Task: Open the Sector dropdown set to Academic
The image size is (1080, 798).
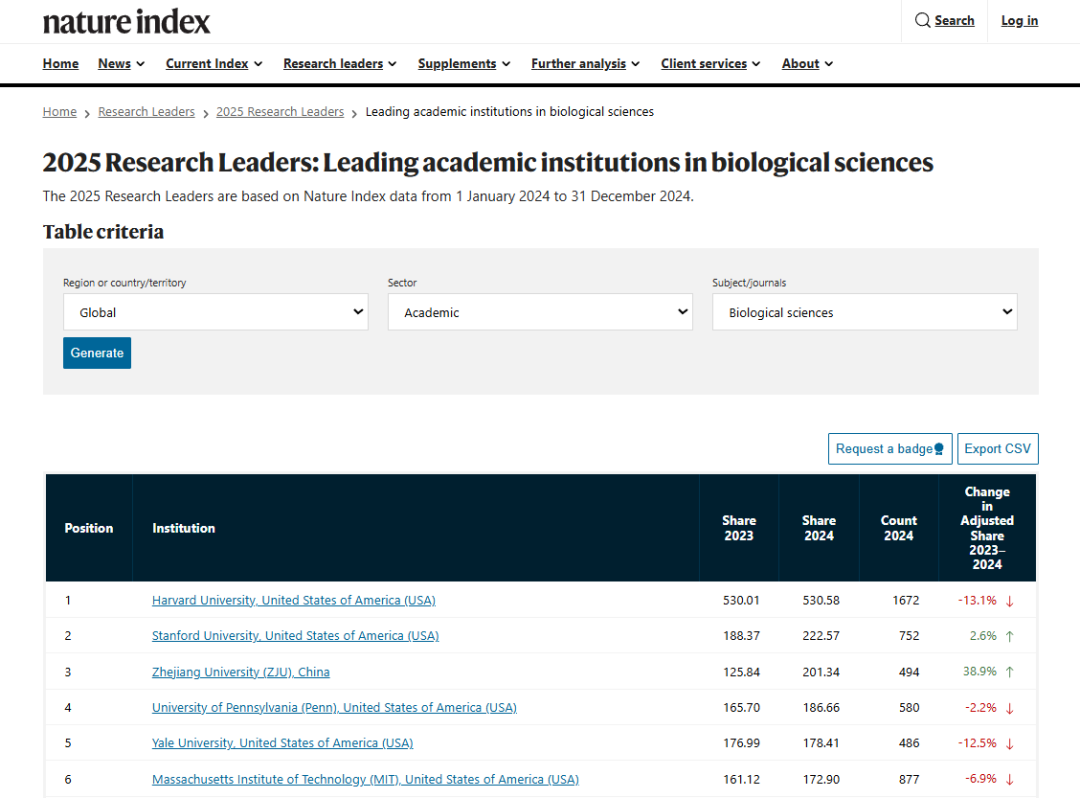Action: click(x=540, y=312)
